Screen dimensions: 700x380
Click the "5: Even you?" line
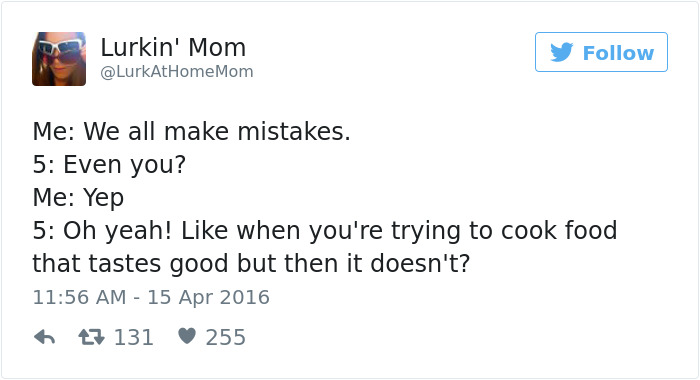[109, 165]
